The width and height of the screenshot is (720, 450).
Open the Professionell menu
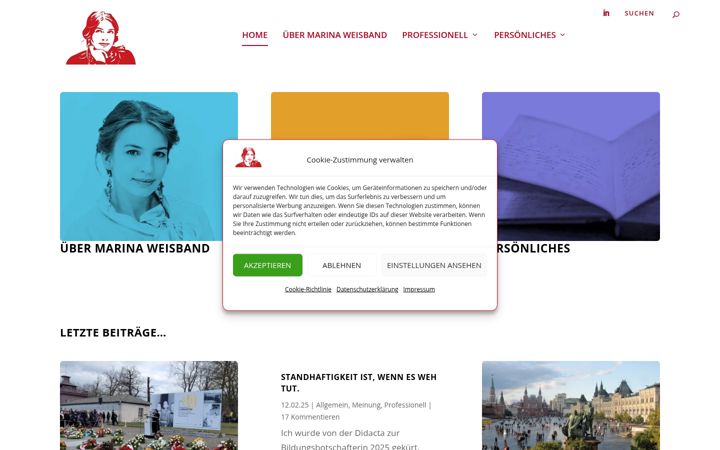pyautogui.click(x=435, y=35)
